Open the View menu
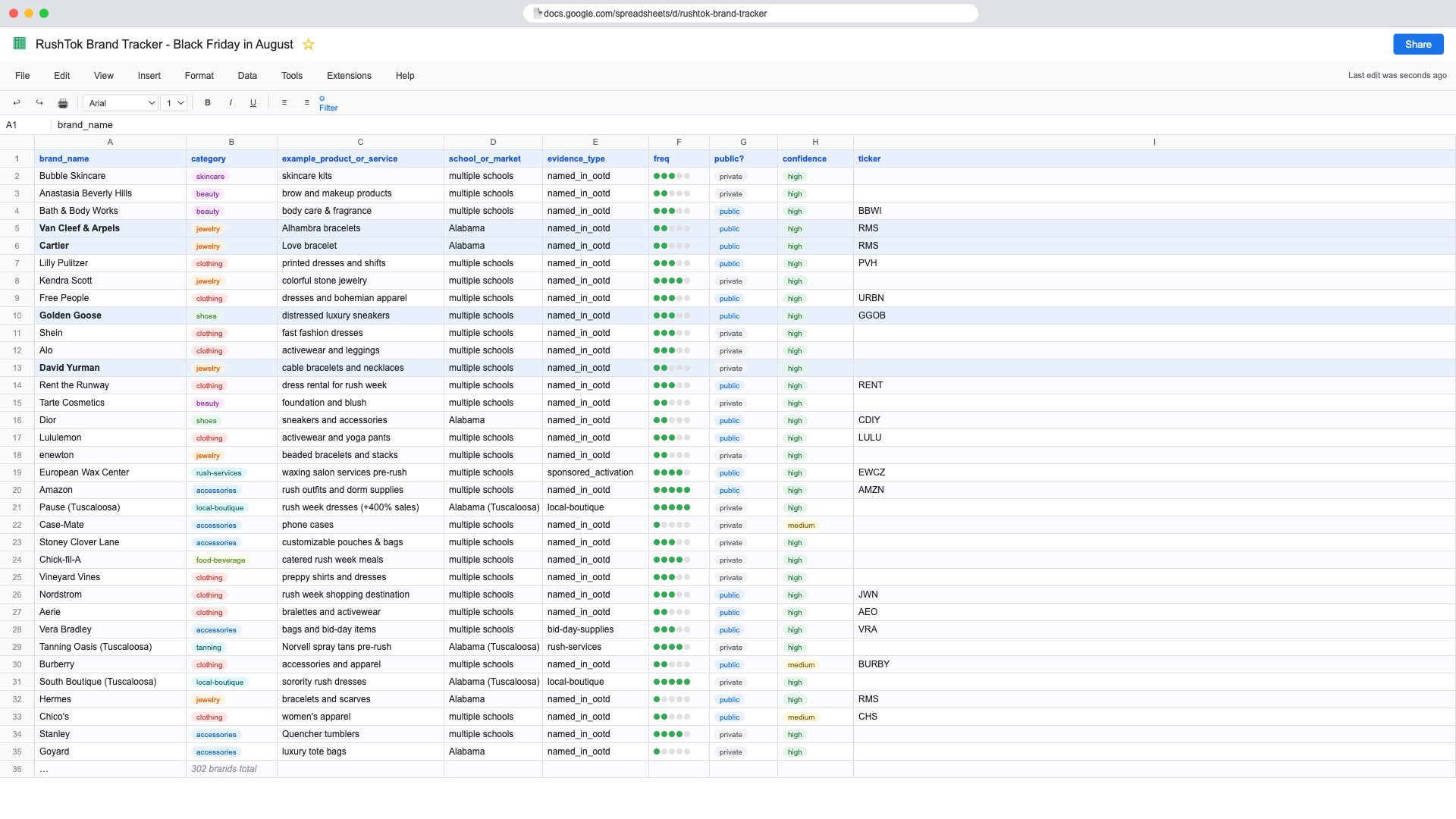This screenshot has height=819, width=1456. coord(104,76)
